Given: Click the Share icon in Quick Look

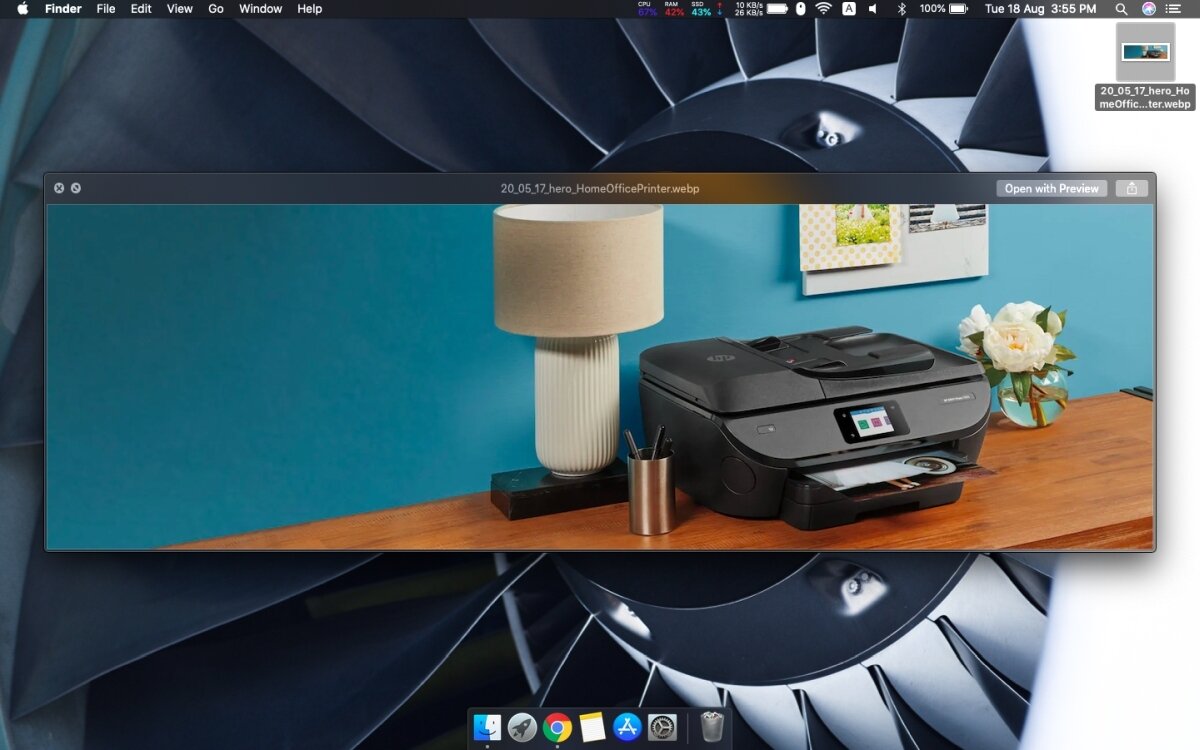Looking at the screenshot, I should [x=1131, y=188].
